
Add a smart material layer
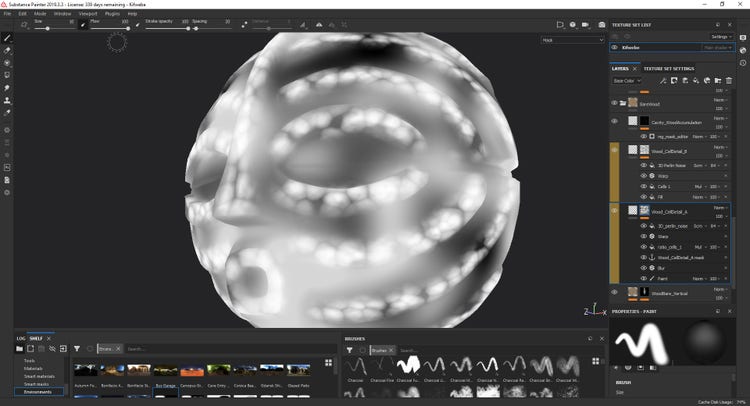(x=707, y=81)
